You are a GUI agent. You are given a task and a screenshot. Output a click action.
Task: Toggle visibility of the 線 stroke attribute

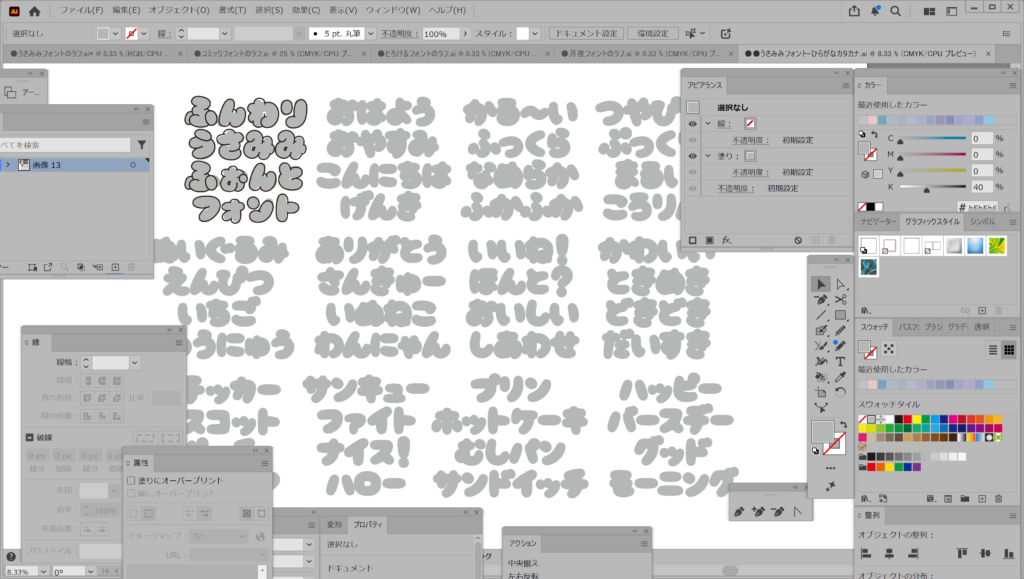(x=692, y=124)
